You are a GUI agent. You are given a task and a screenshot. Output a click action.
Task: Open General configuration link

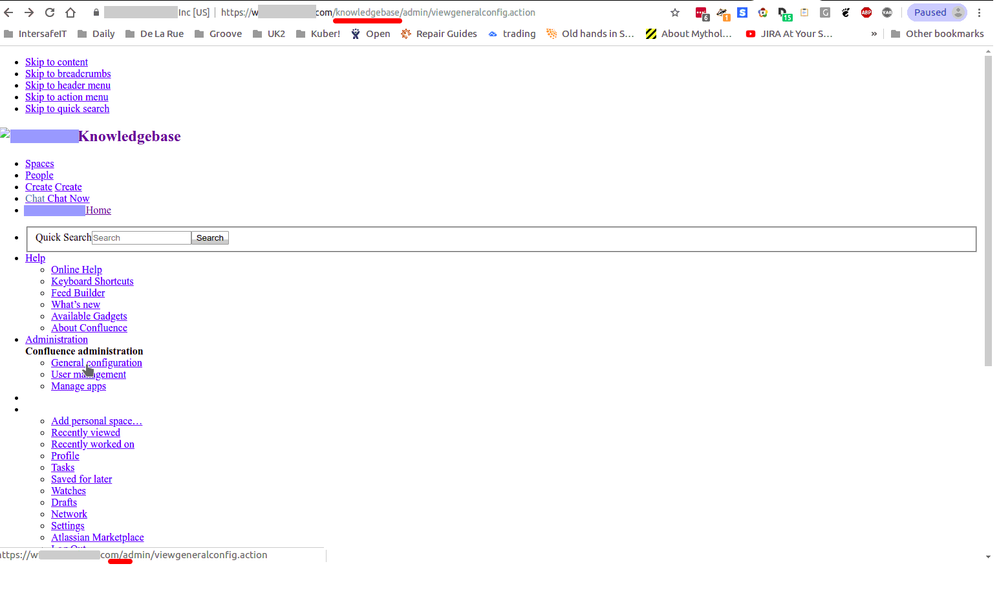click(x=97, y=363)
